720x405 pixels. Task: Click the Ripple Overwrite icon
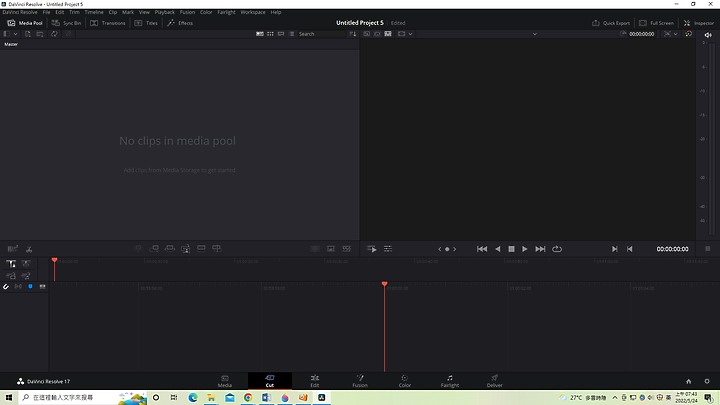click(x=170, y=248)
